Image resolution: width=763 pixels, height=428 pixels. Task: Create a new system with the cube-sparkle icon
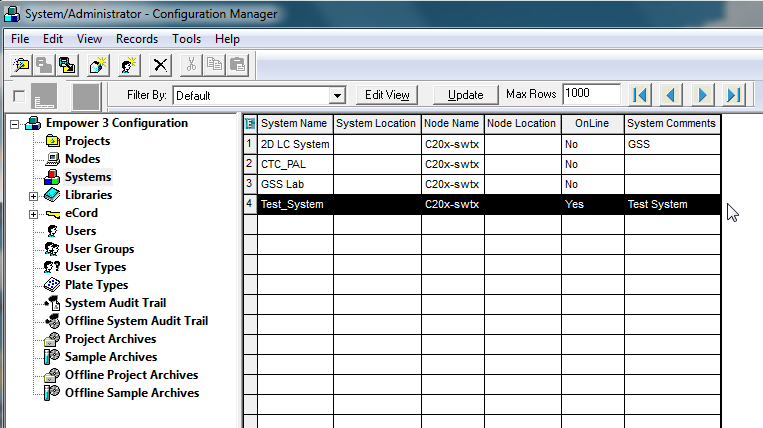[x=98, y=65]
